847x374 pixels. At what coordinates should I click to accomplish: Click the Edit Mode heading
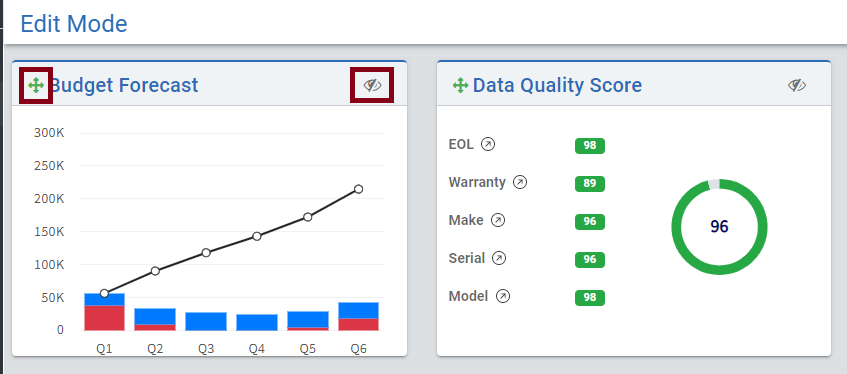74,24
